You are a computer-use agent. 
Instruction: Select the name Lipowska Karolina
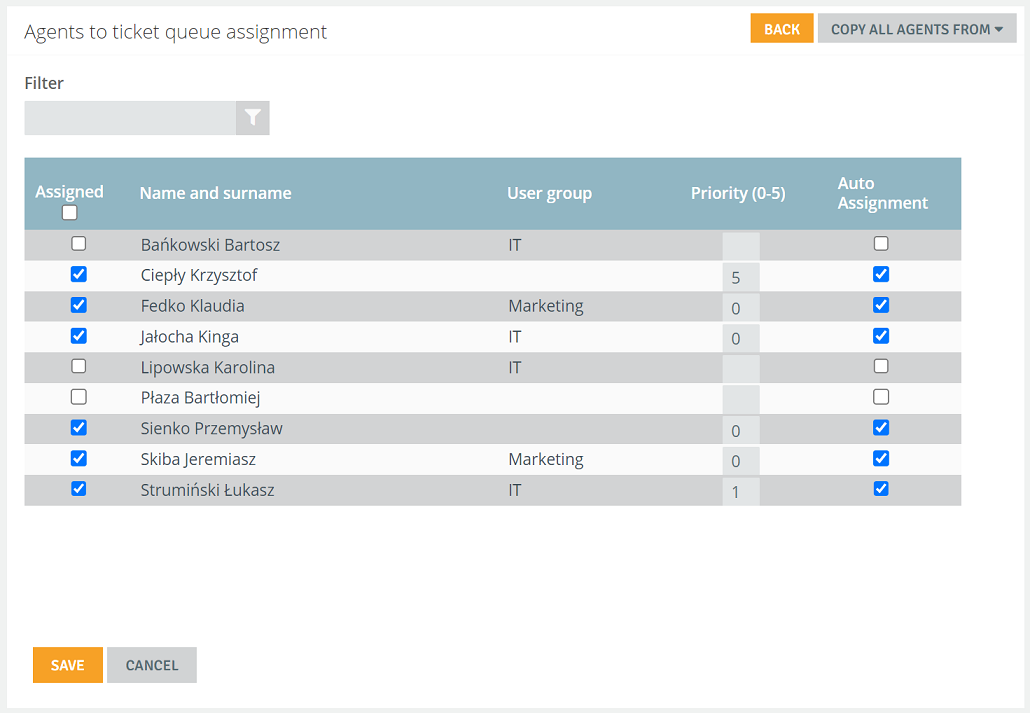click(x=208, y=367)
